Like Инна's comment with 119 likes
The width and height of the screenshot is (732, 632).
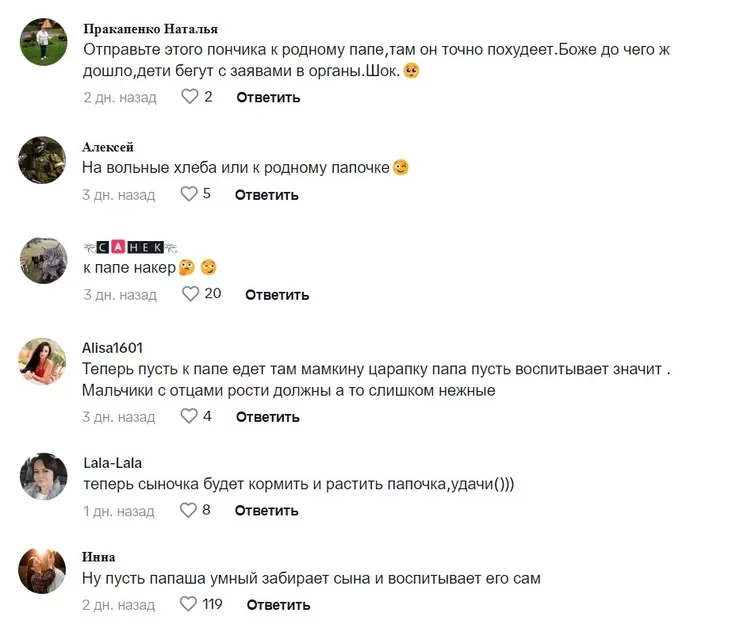[189, 604]
